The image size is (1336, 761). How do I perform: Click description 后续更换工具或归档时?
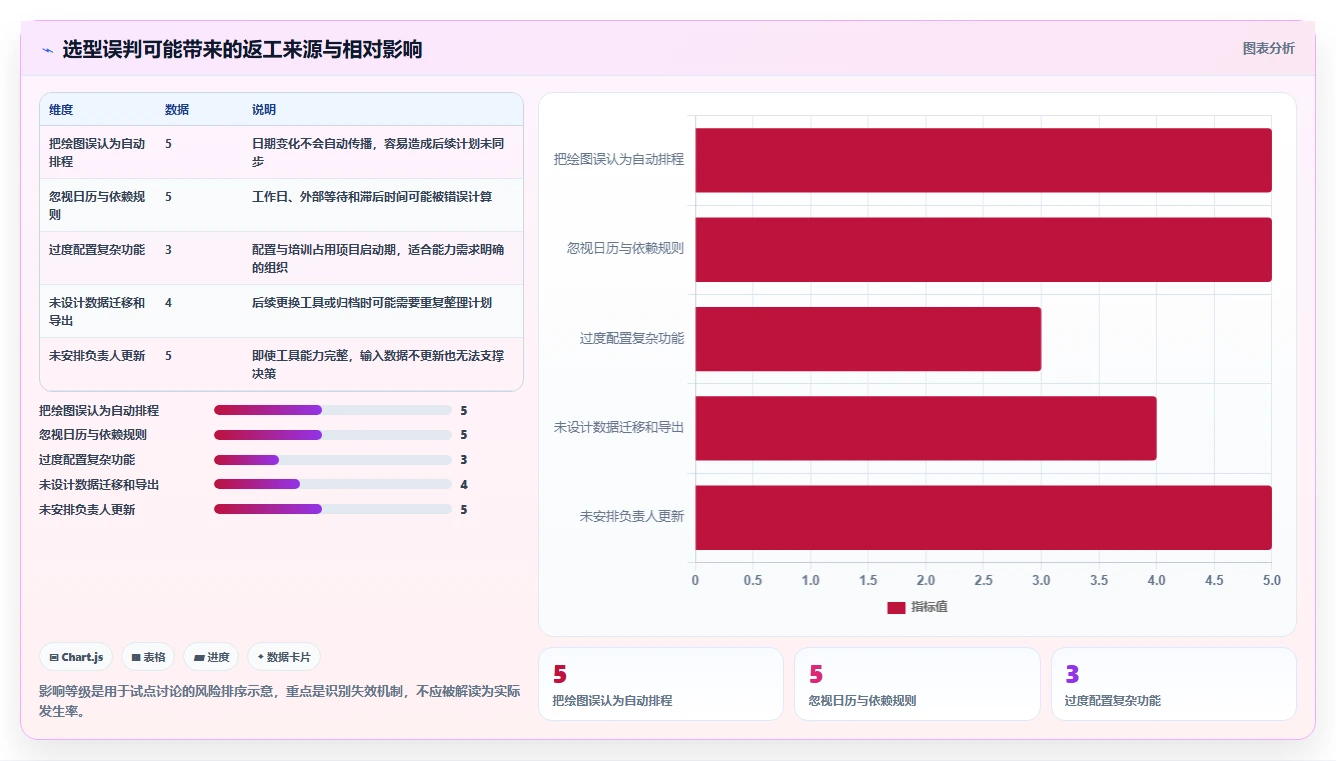[372, 302]
